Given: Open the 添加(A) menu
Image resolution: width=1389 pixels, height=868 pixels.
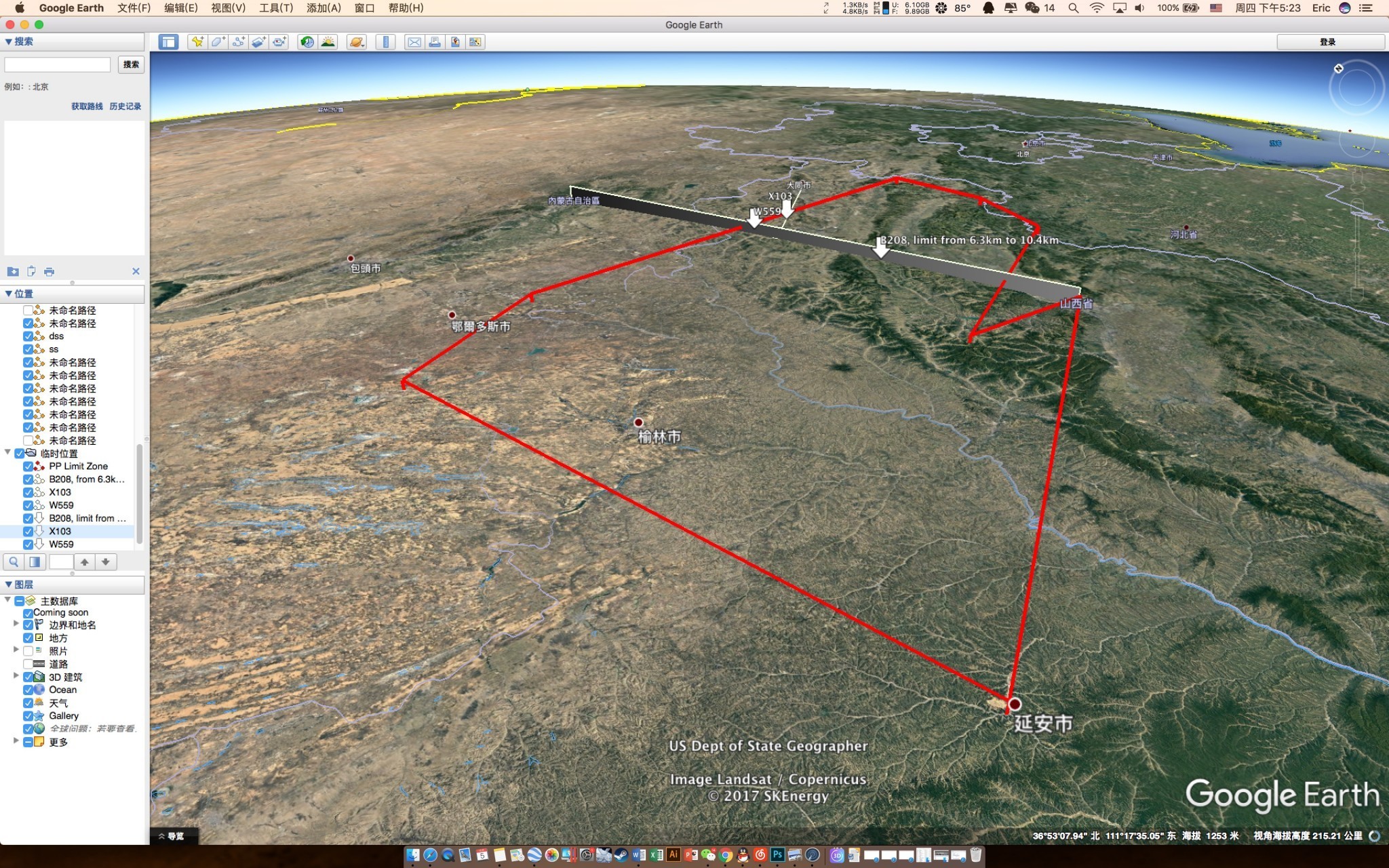Looking at the screenshot, I should 324,8.
